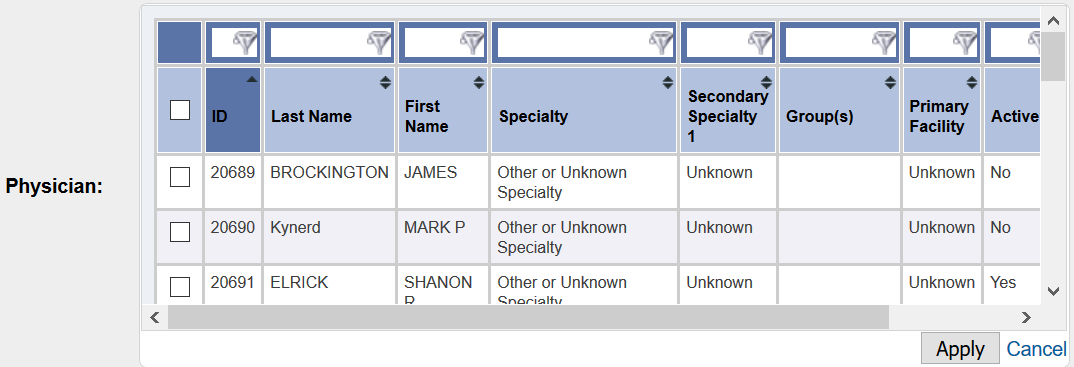Click the Apply button
This screenshot has width=1074, height=367.
960,349
